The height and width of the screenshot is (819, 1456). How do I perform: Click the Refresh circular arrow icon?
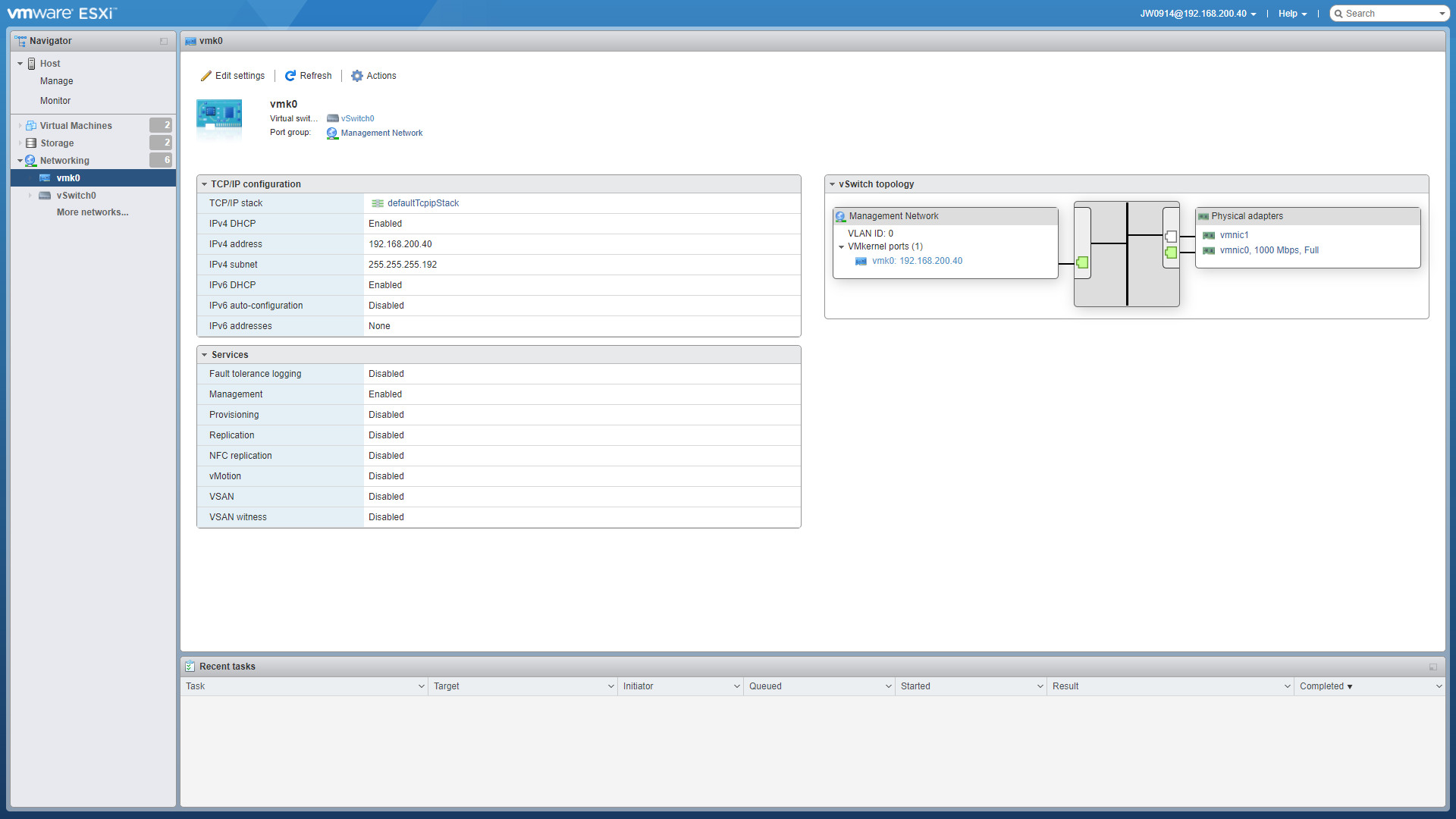point(290,76)
